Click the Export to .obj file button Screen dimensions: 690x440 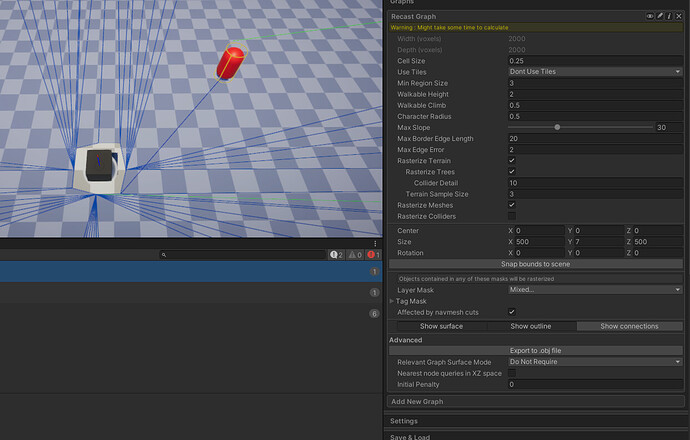pyautogui.click(x=536, y=351)
